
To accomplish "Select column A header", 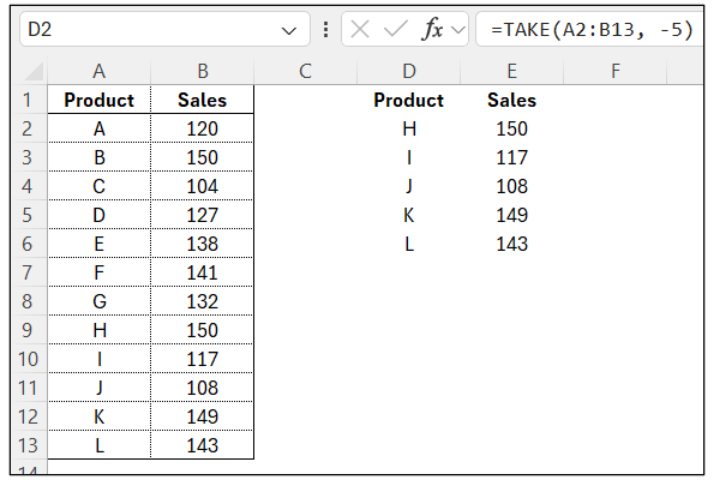I will click(99, 71).
